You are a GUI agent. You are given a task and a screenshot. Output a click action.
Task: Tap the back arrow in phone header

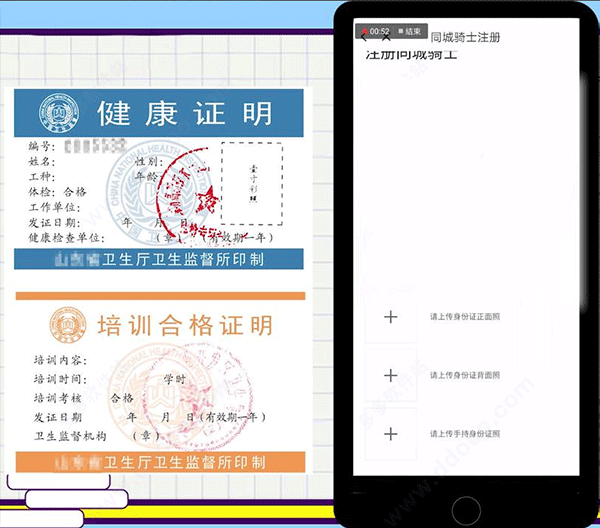361,37
